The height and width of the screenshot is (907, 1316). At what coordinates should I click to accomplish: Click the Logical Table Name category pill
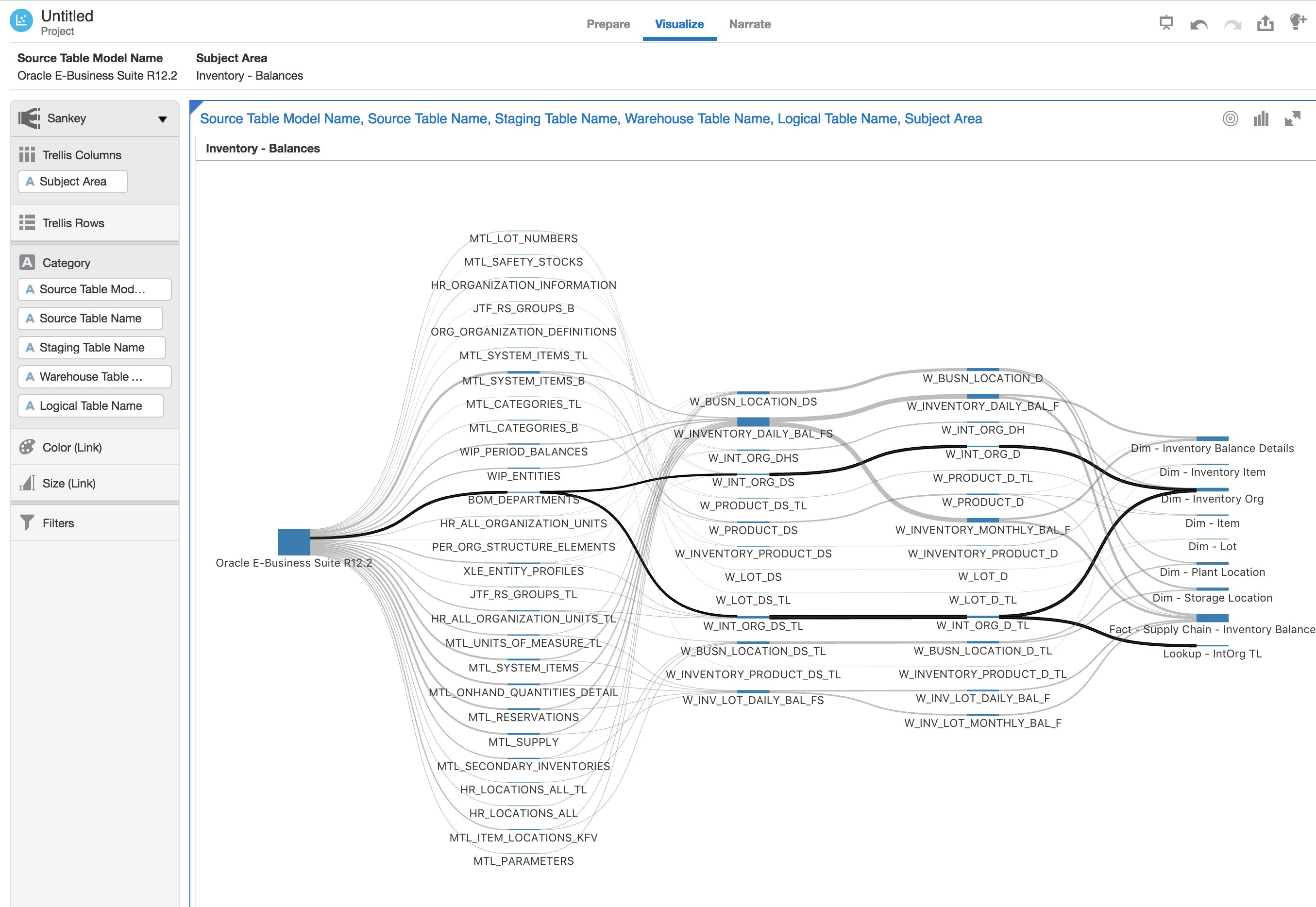point(90,406)
